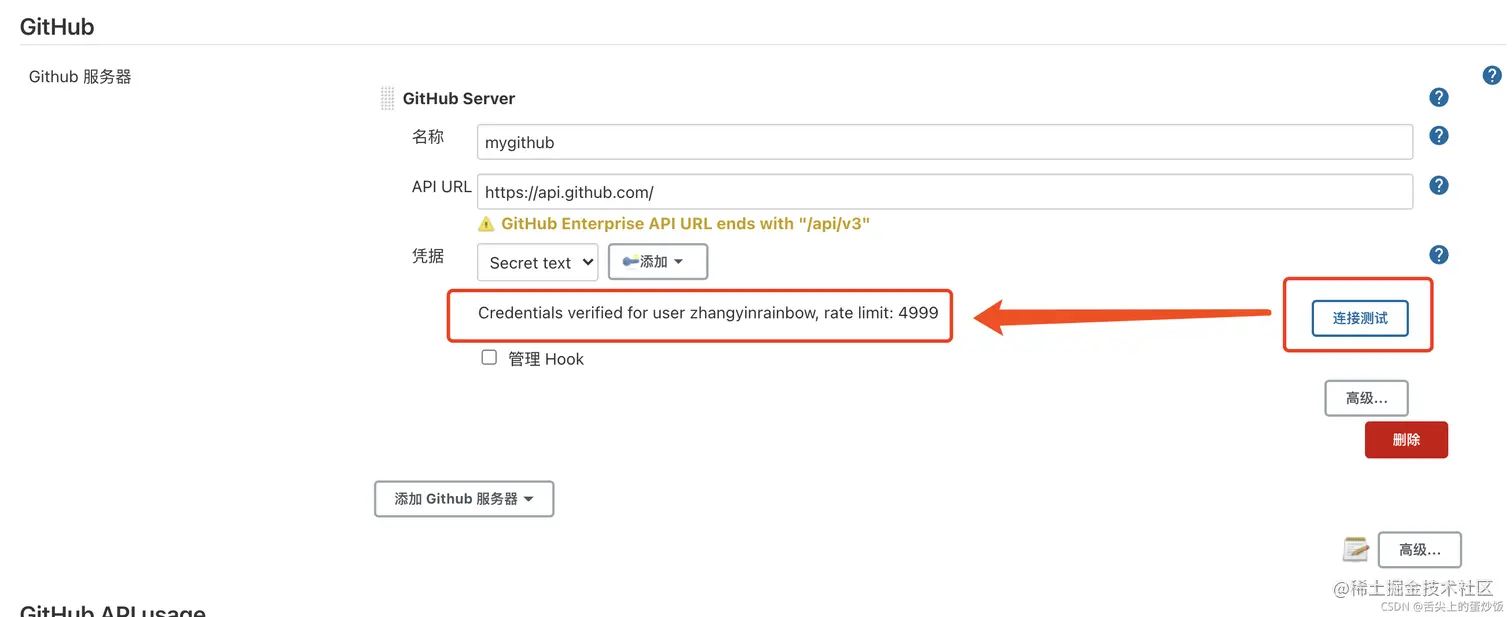Click the 连接测试 test connection button

pos(1360,318)
